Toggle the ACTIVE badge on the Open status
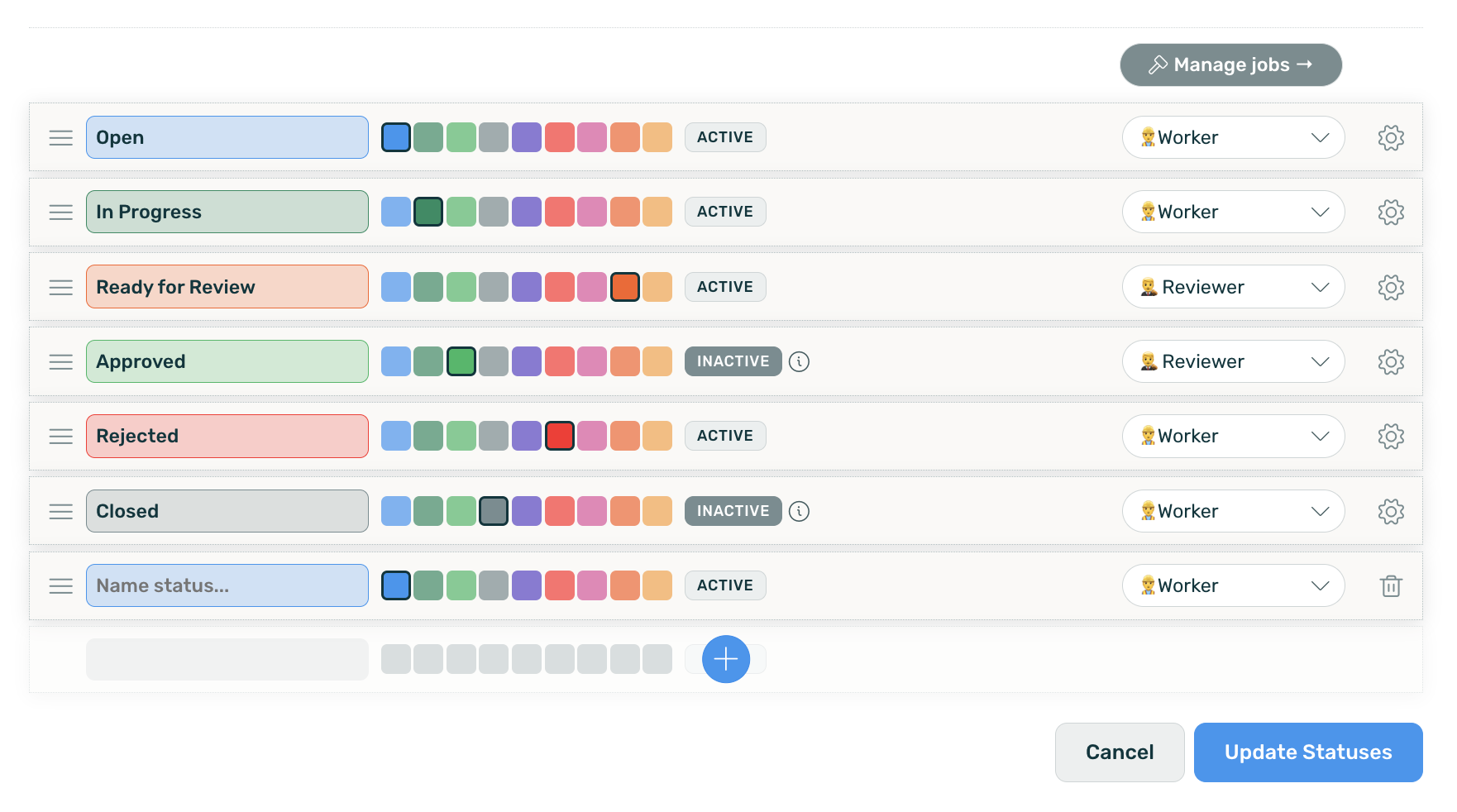This screenshot has width=1457, height=812. pos(724,137)
